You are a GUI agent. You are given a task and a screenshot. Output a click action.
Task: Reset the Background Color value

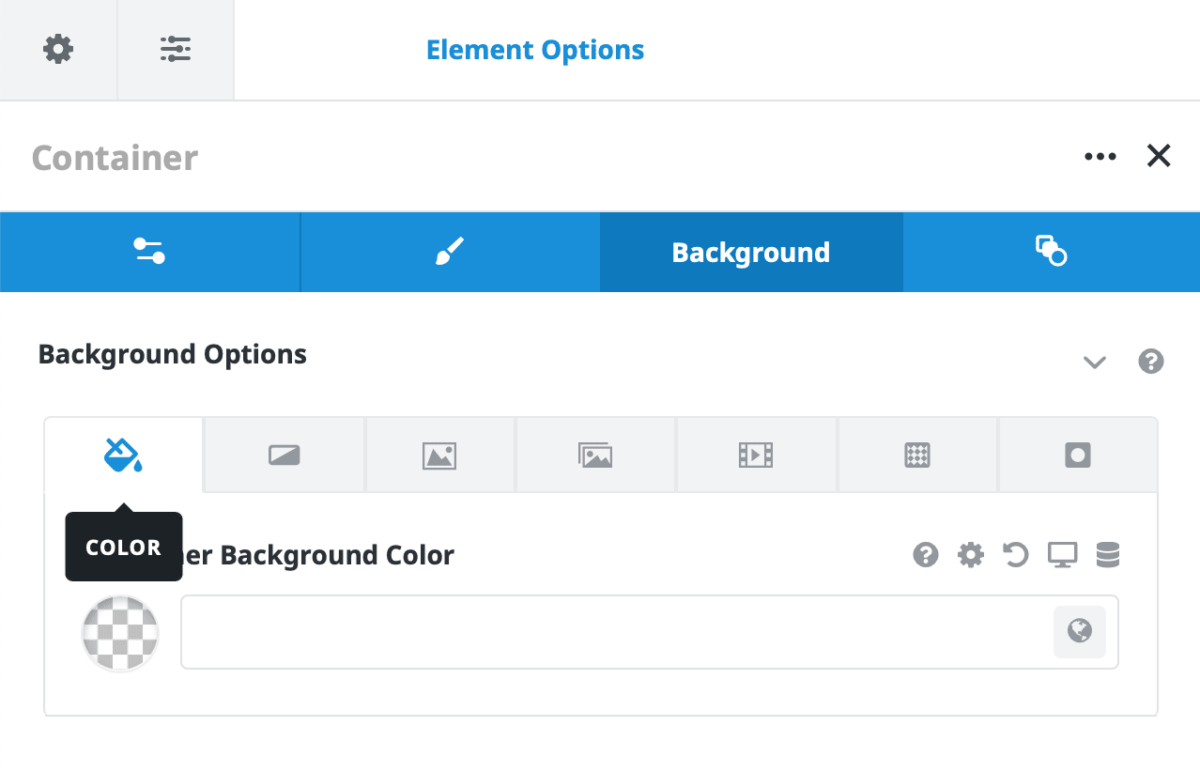[1016, 555]
